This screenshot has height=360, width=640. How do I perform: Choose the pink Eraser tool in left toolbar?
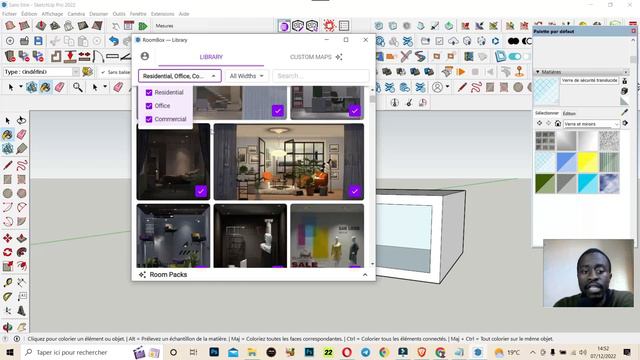click(22, 135)
